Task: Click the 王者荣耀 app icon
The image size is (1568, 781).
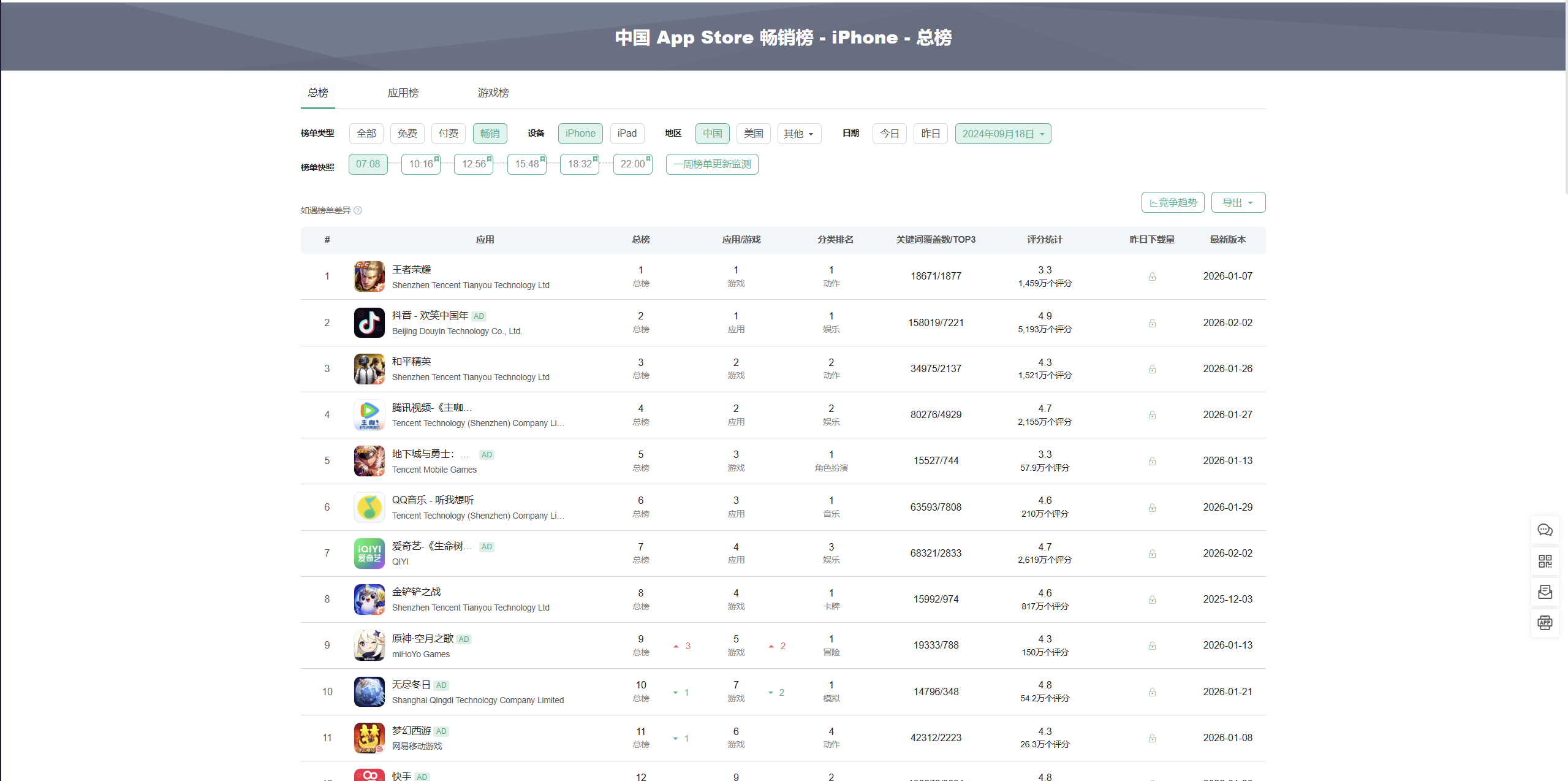Action: (x=369, y=276)
